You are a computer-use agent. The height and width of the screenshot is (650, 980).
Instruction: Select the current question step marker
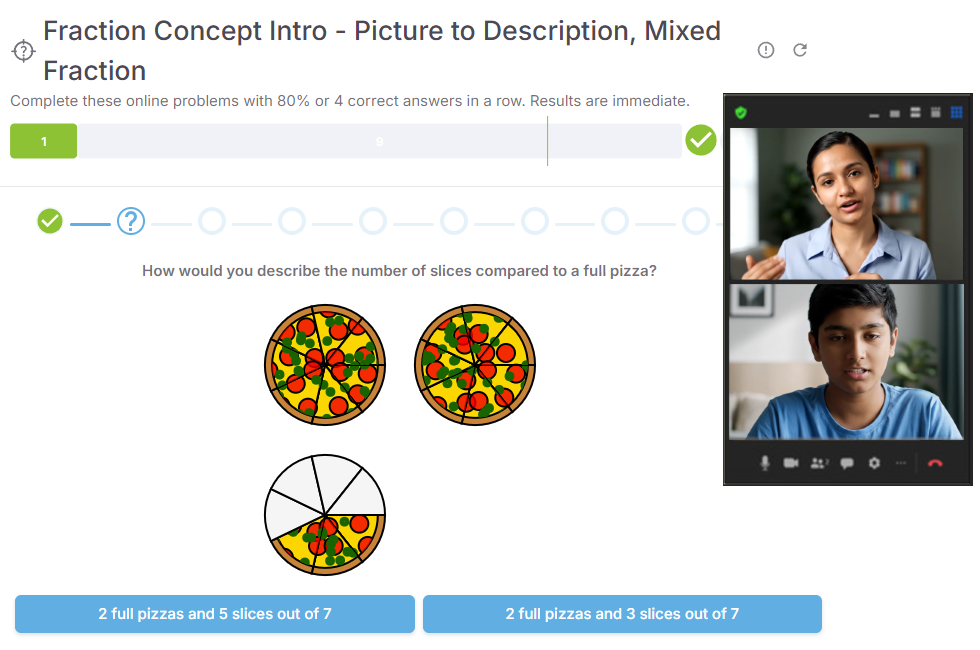point(131,221)
